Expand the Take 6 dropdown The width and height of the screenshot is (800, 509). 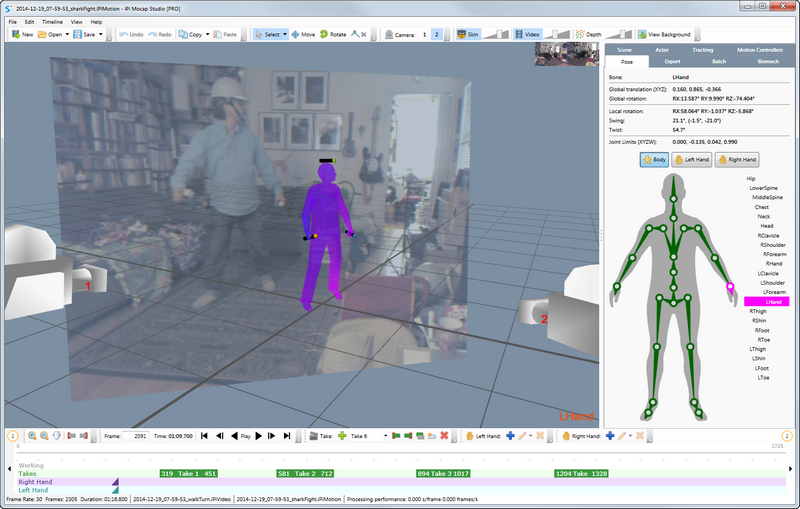click(x=385, y=436)
